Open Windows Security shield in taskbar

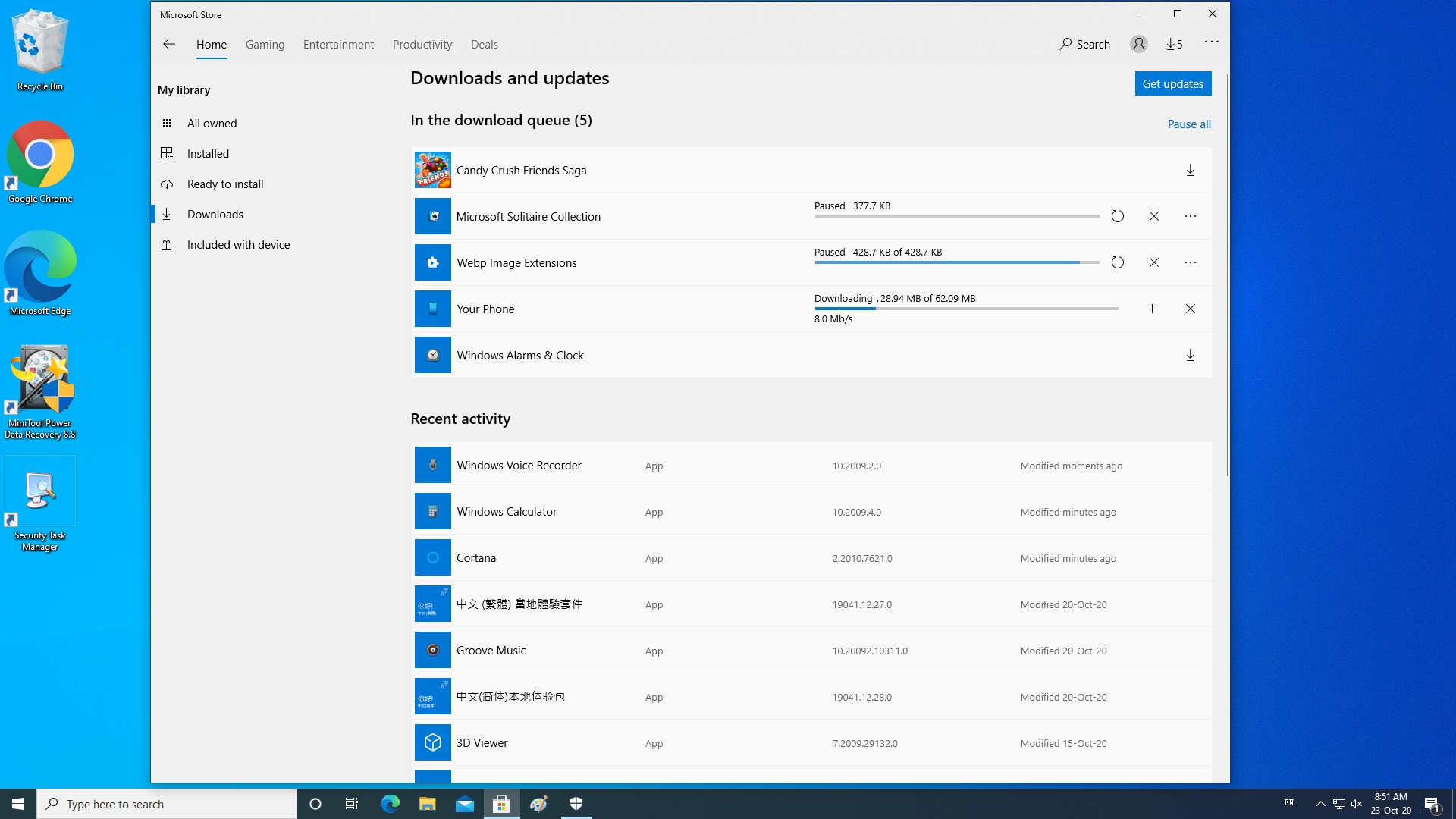576,804
